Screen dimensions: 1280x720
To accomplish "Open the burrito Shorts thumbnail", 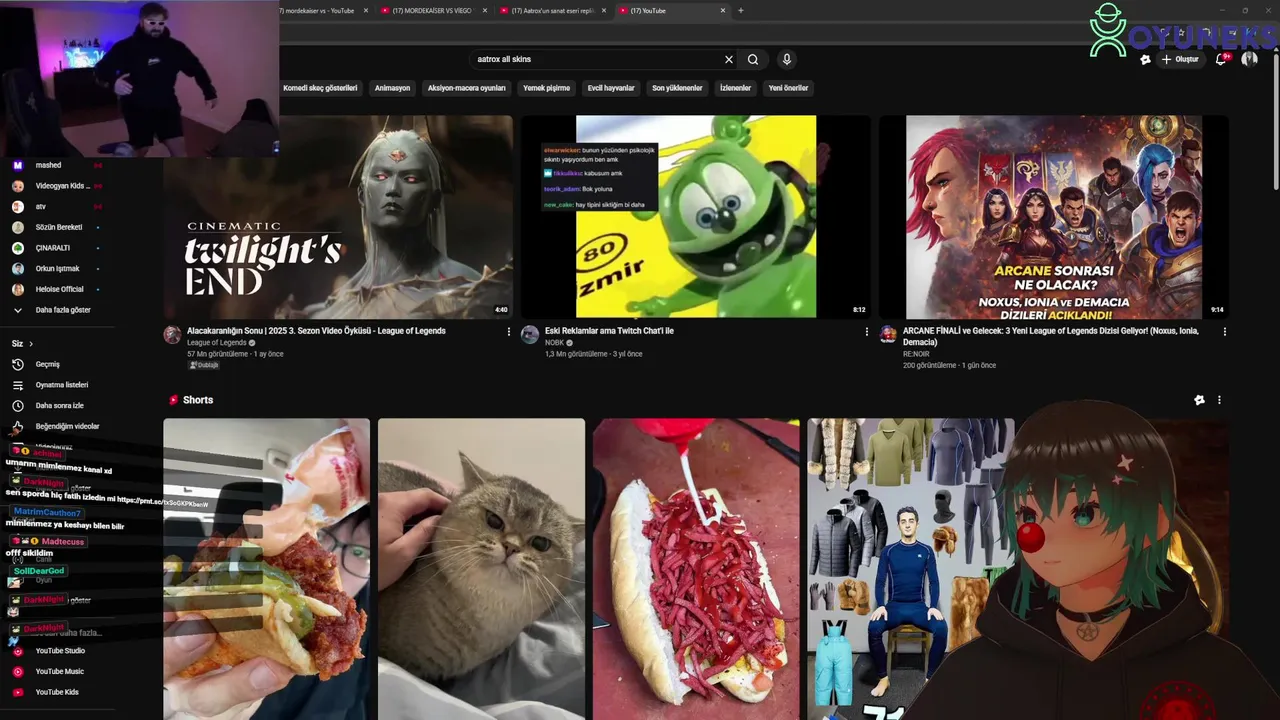I will tap(266, 569).
